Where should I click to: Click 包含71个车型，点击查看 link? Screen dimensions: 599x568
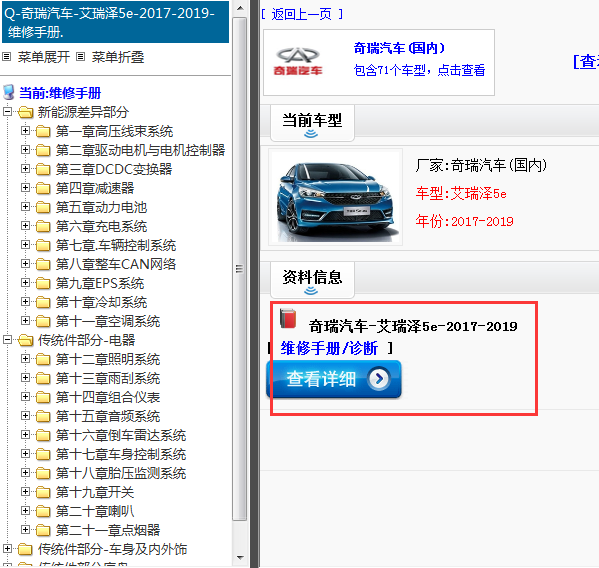click(419, 70)
